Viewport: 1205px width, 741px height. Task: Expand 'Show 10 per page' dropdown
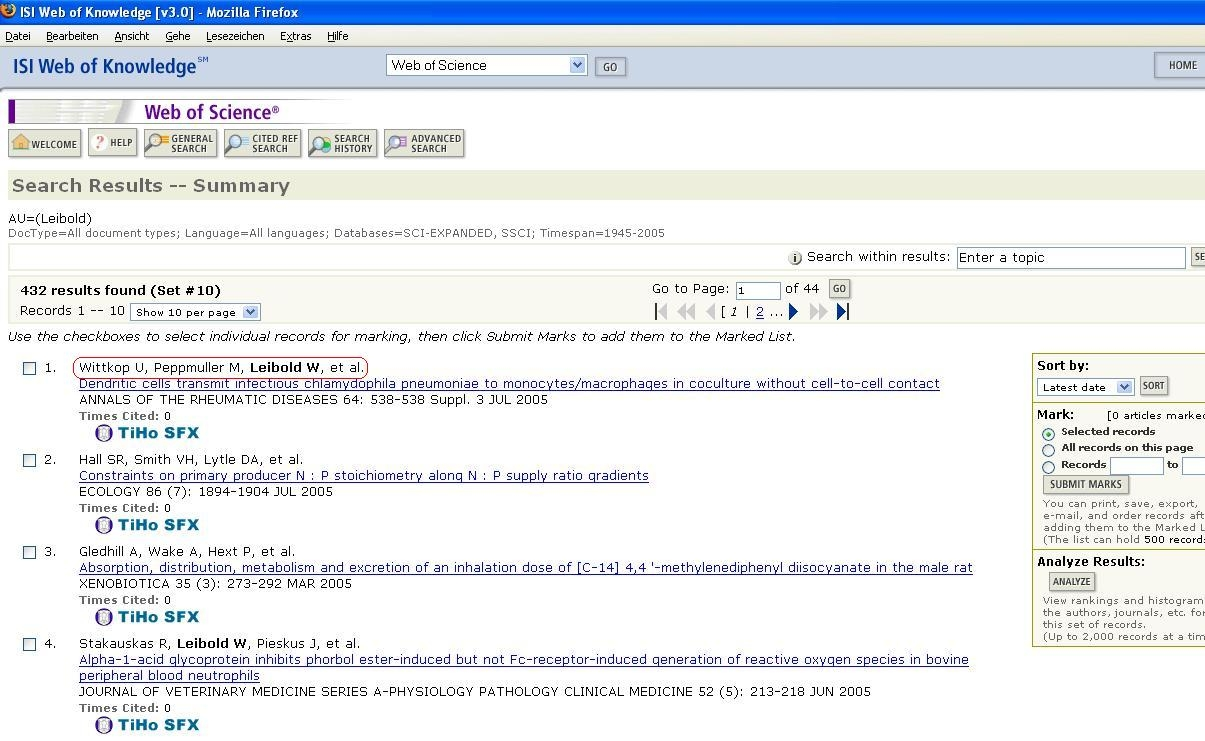point(195,312)
